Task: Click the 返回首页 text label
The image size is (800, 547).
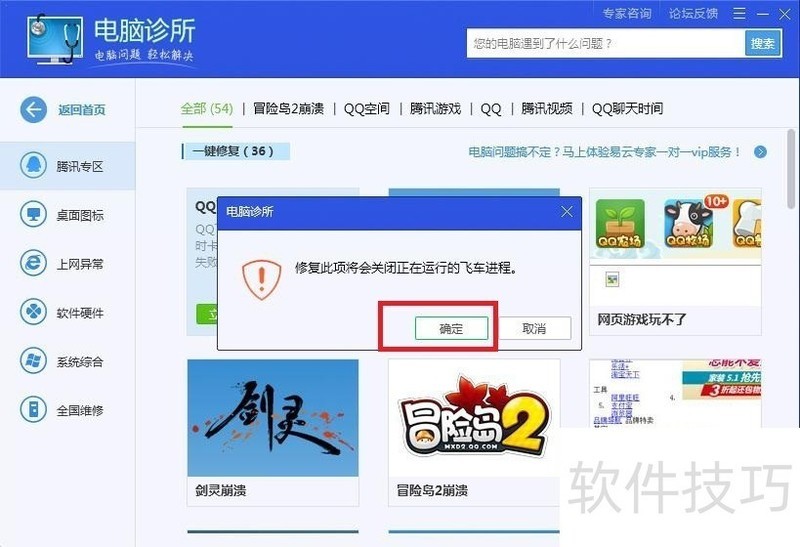Action: [82, 110]
